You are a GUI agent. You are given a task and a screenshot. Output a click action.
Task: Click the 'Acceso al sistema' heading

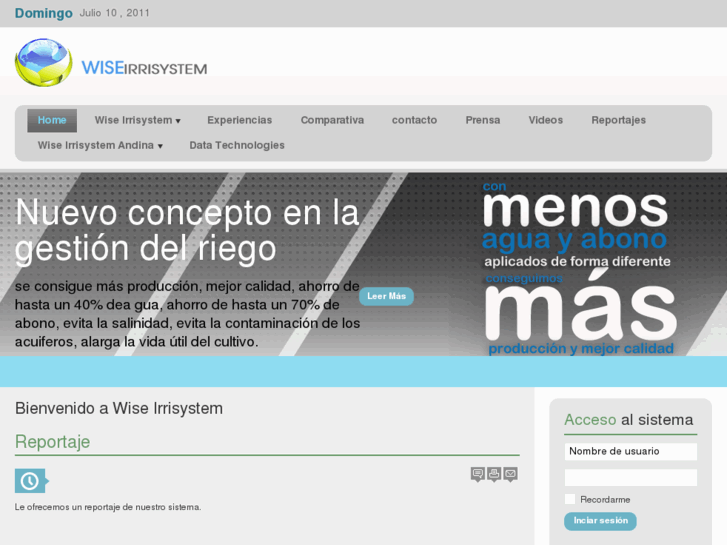click(x=628, y=420)
